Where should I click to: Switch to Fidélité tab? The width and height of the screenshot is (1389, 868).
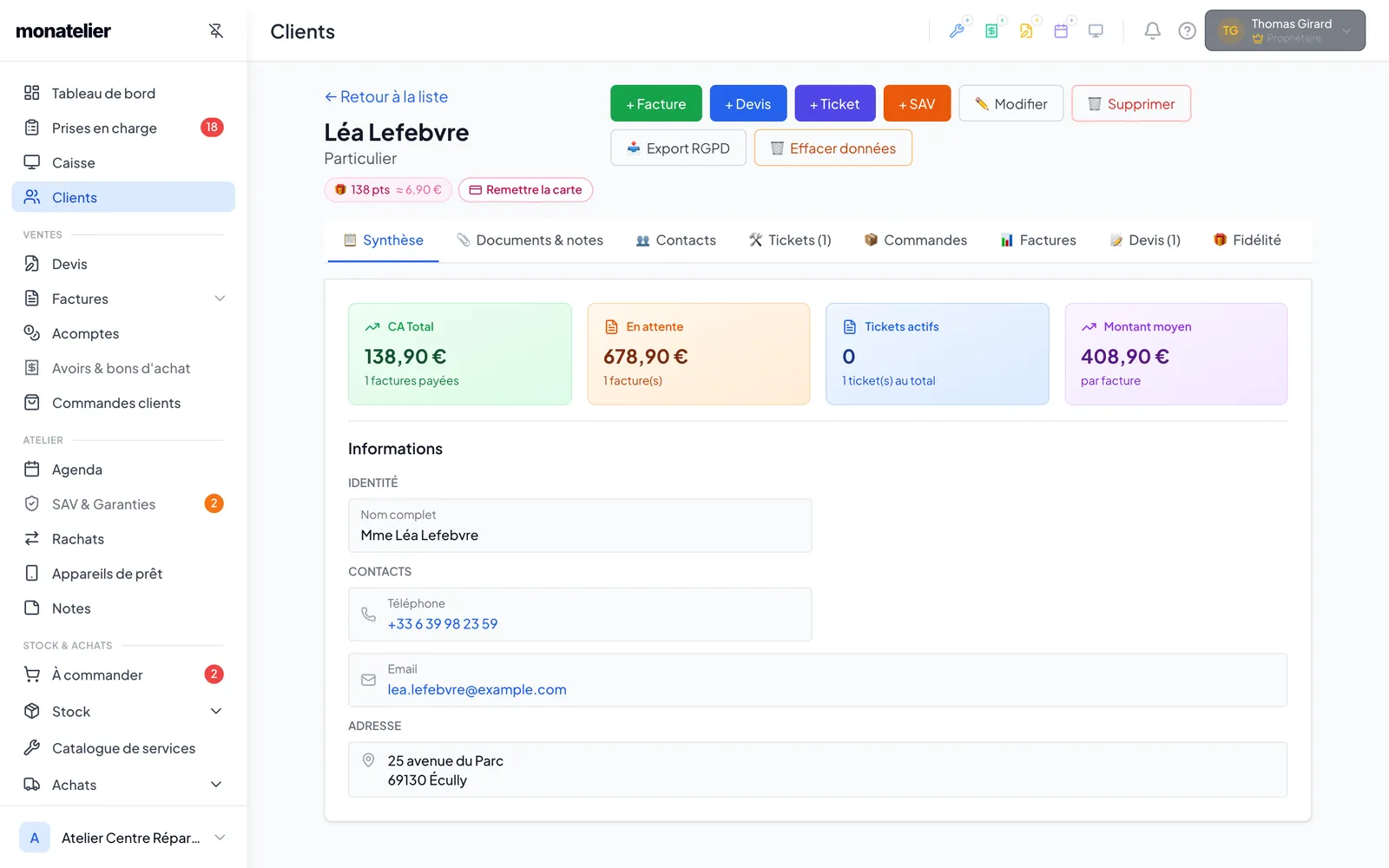coord(1247,240)
